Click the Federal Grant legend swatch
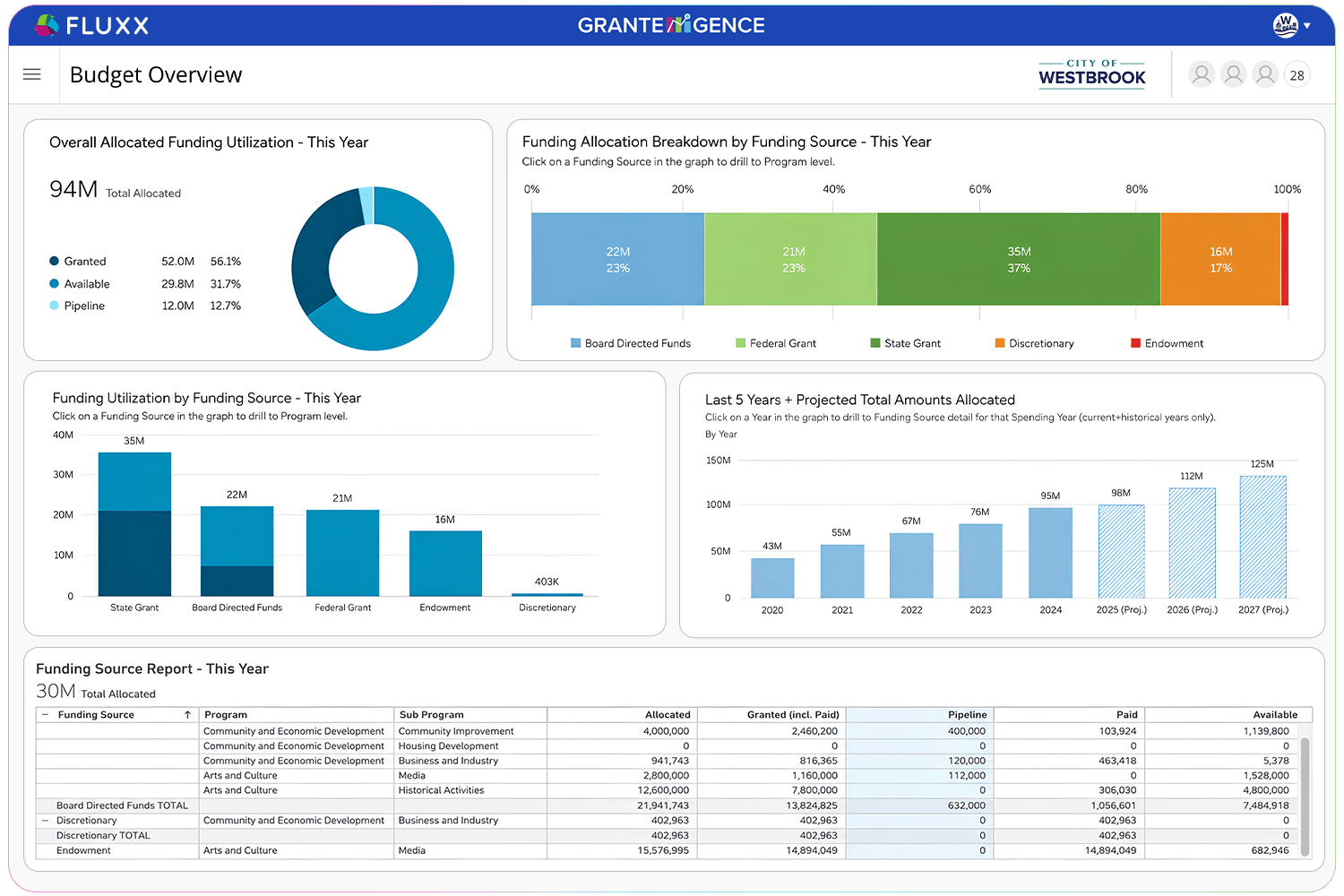The image size is (1344, 896). point(740,343)
